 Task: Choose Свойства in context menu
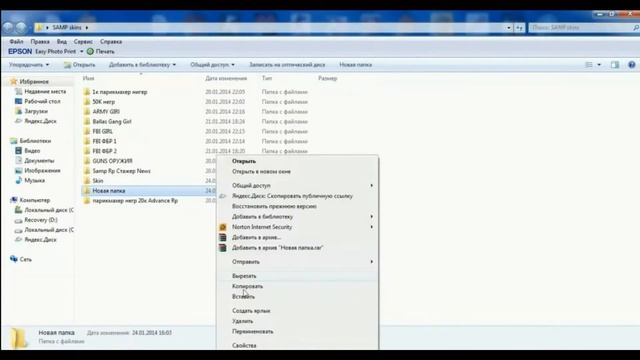[x=244, y=345]
